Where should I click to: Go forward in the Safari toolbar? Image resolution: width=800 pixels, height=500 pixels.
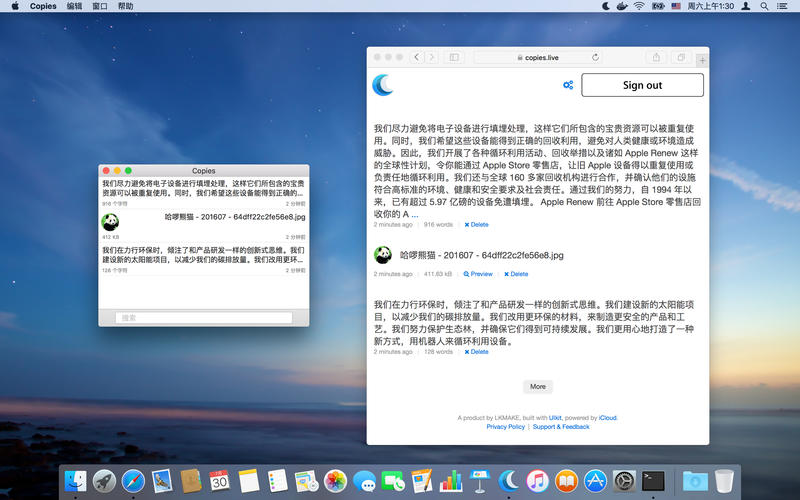pos(432,57)
